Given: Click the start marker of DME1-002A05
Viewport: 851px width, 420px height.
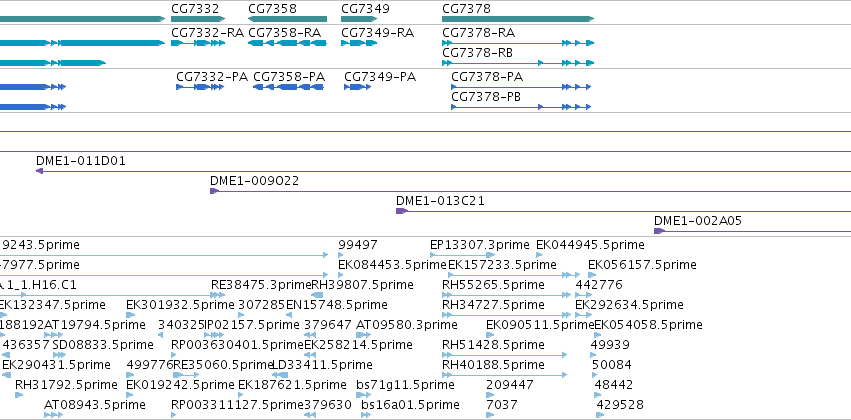Looking at the screenshot, I should (659, 231).
